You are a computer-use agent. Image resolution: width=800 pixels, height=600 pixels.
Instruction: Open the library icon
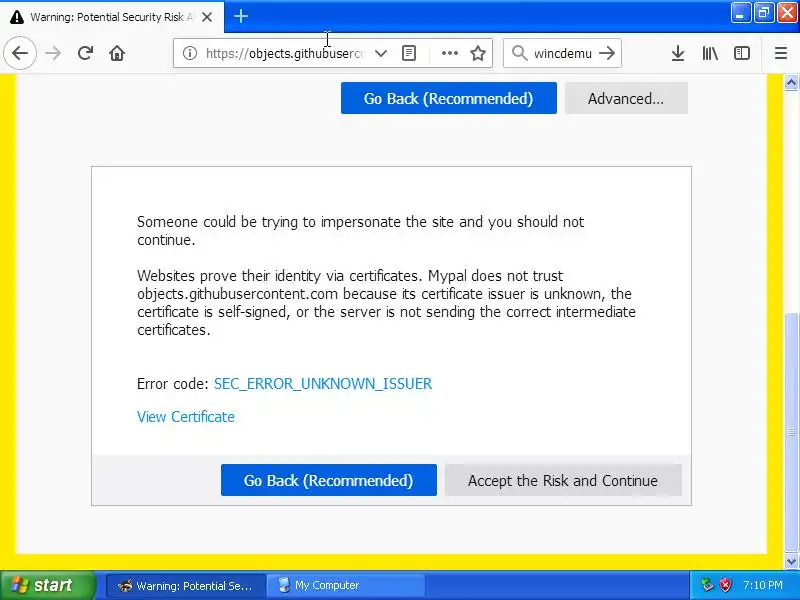pos(710,53)
